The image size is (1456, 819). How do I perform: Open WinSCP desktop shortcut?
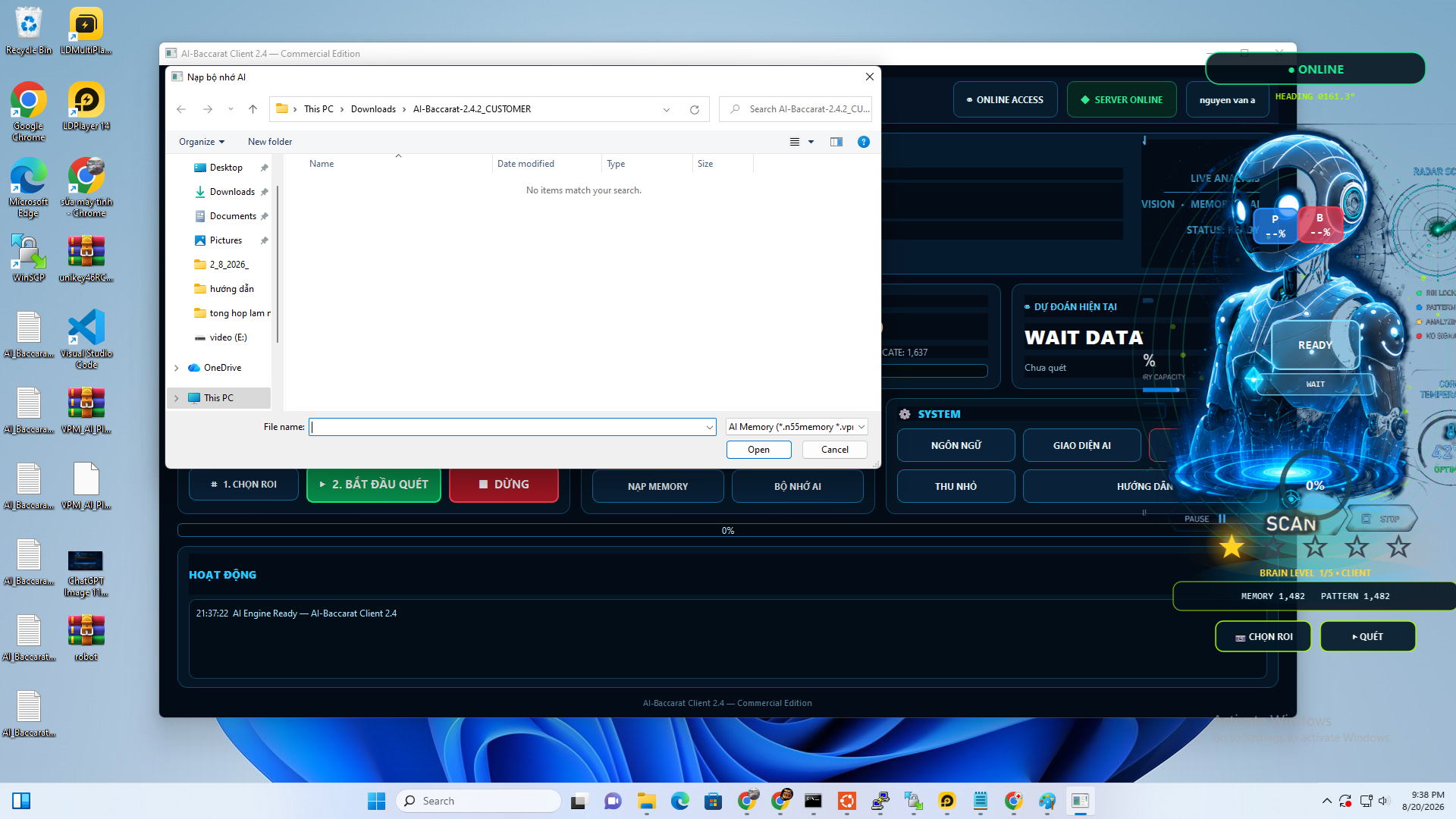(29, 258)
